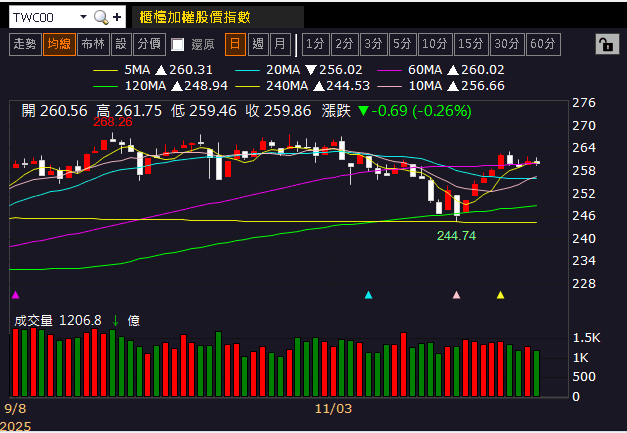Select the 60分 interval
The width and height of the screenshot is (627, 433).
coord(543,44)
